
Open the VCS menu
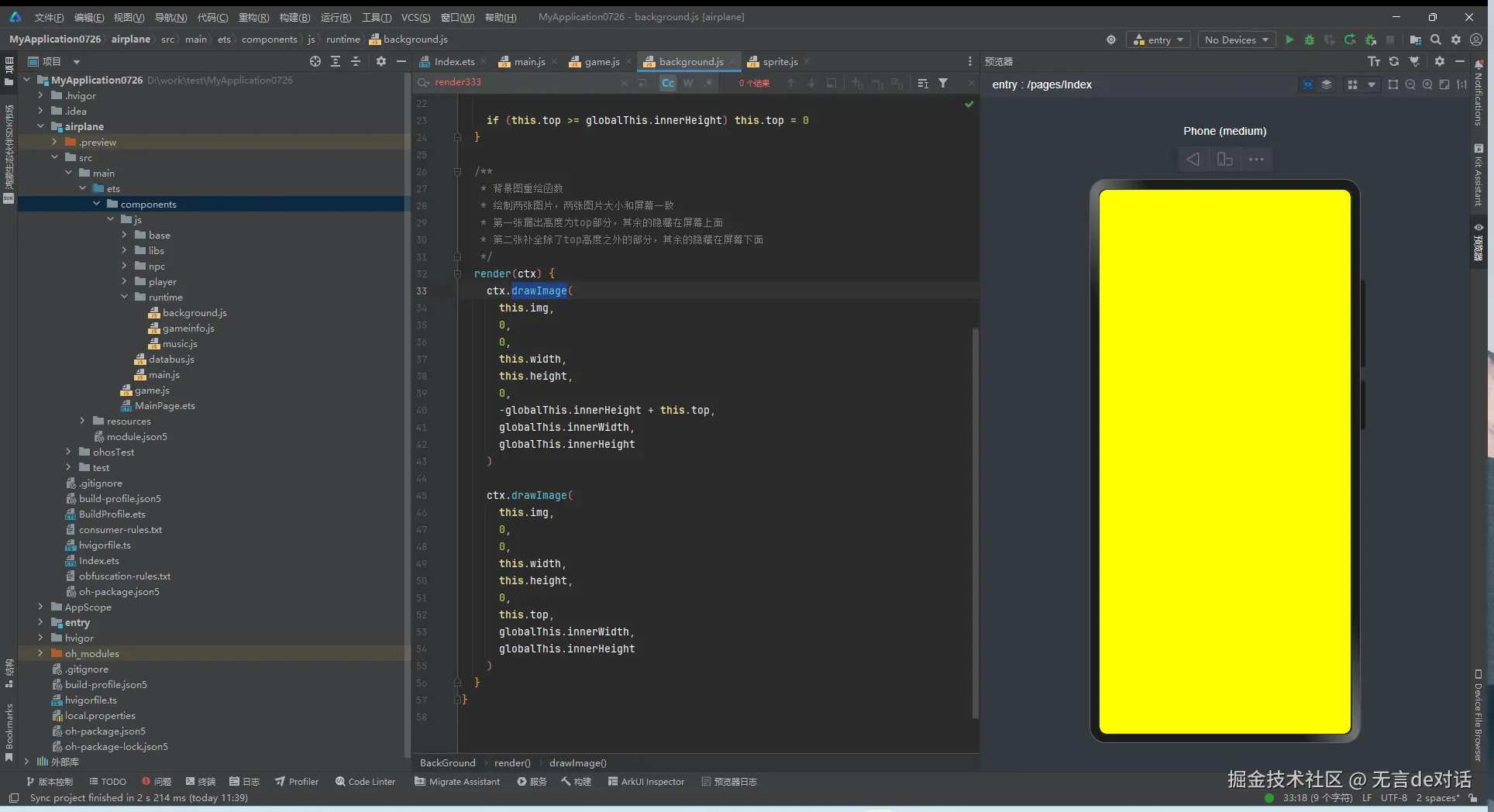click(415, 17)
